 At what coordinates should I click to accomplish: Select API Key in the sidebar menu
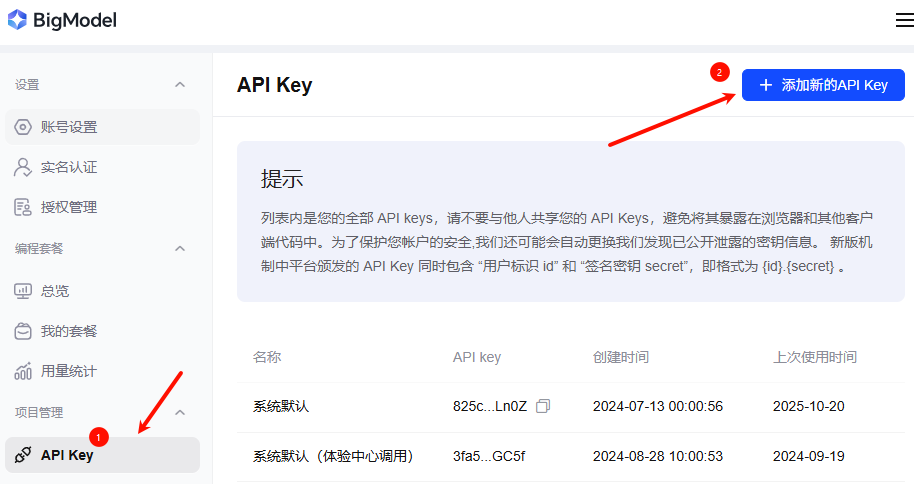coord(67,455)
